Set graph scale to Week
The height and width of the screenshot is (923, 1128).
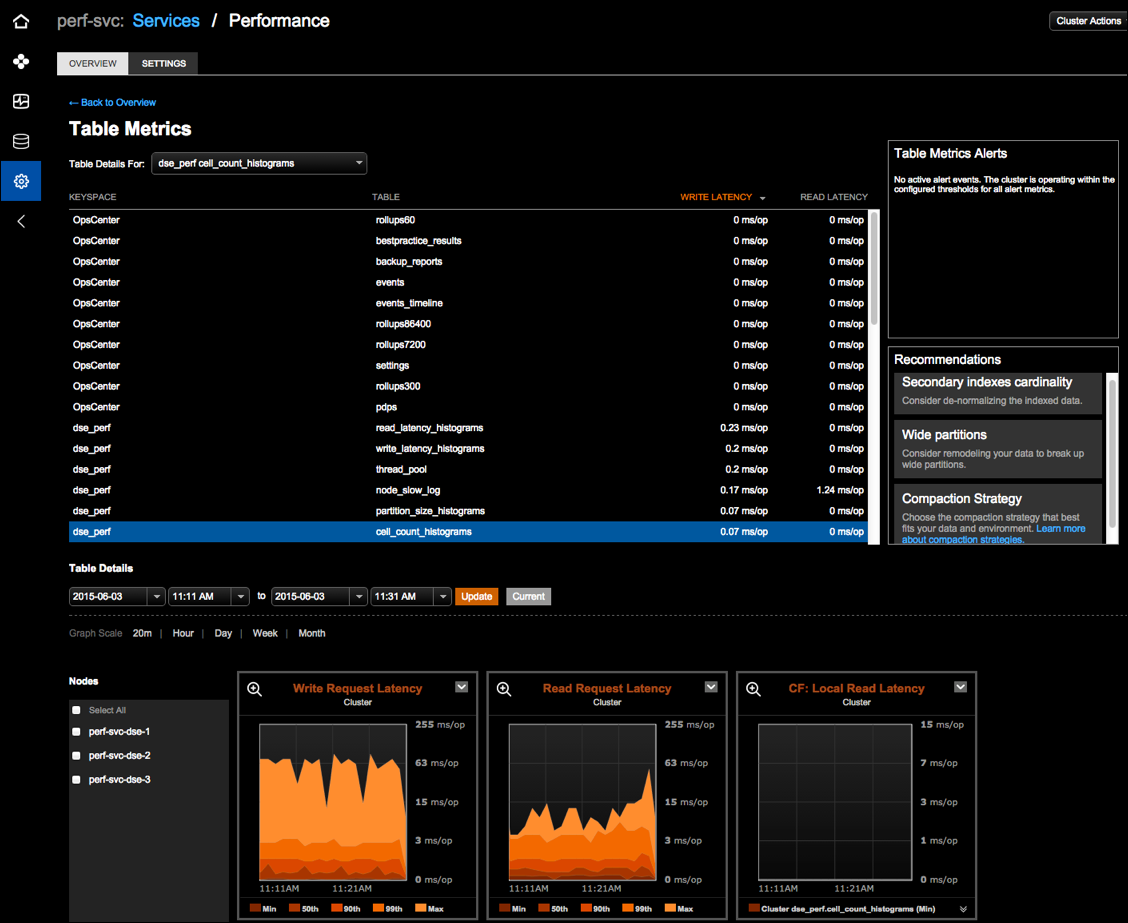tap(265, 634)
